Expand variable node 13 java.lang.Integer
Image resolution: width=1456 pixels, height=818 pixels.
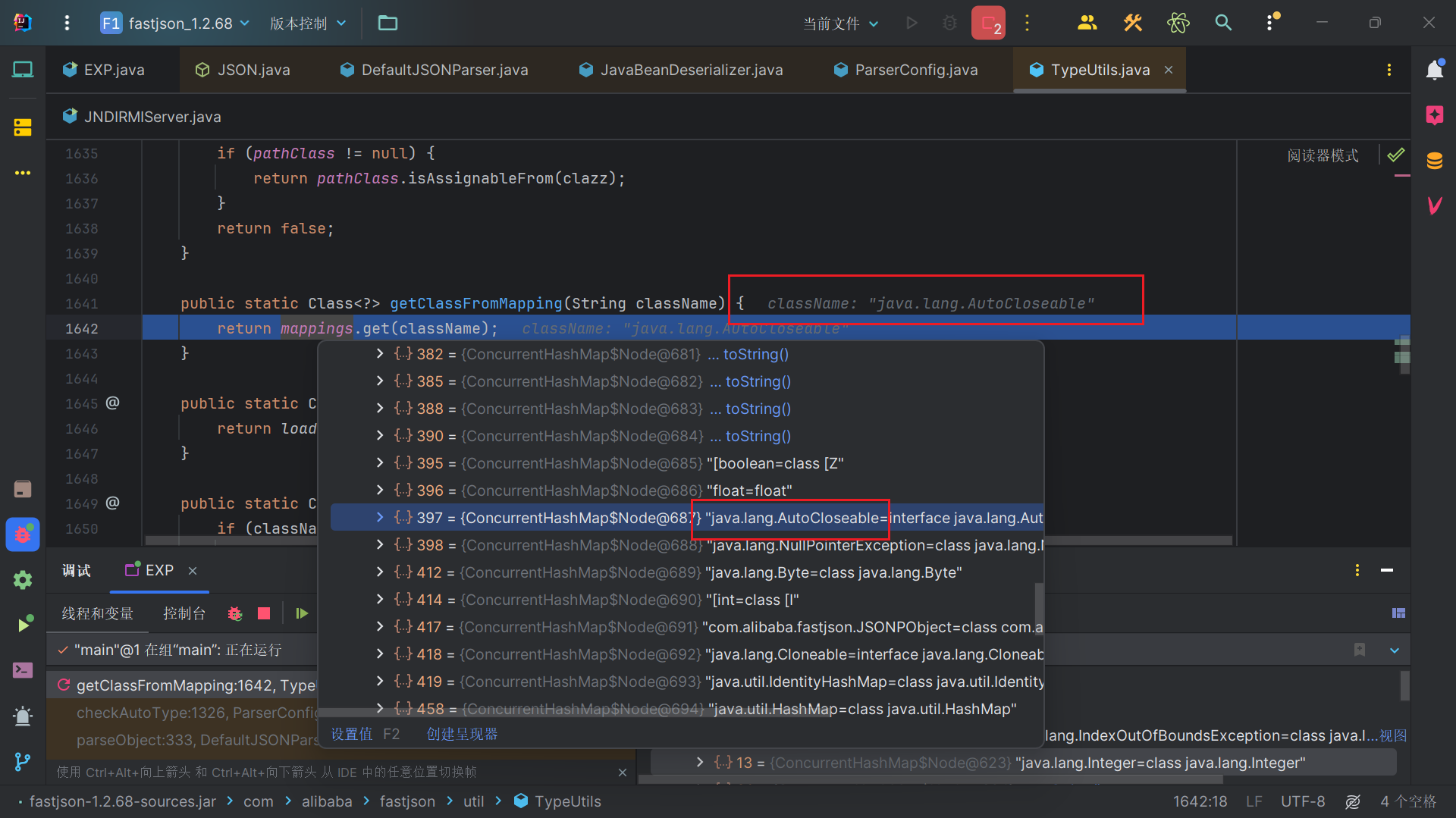pyautogui.click(x=700, y=763)
